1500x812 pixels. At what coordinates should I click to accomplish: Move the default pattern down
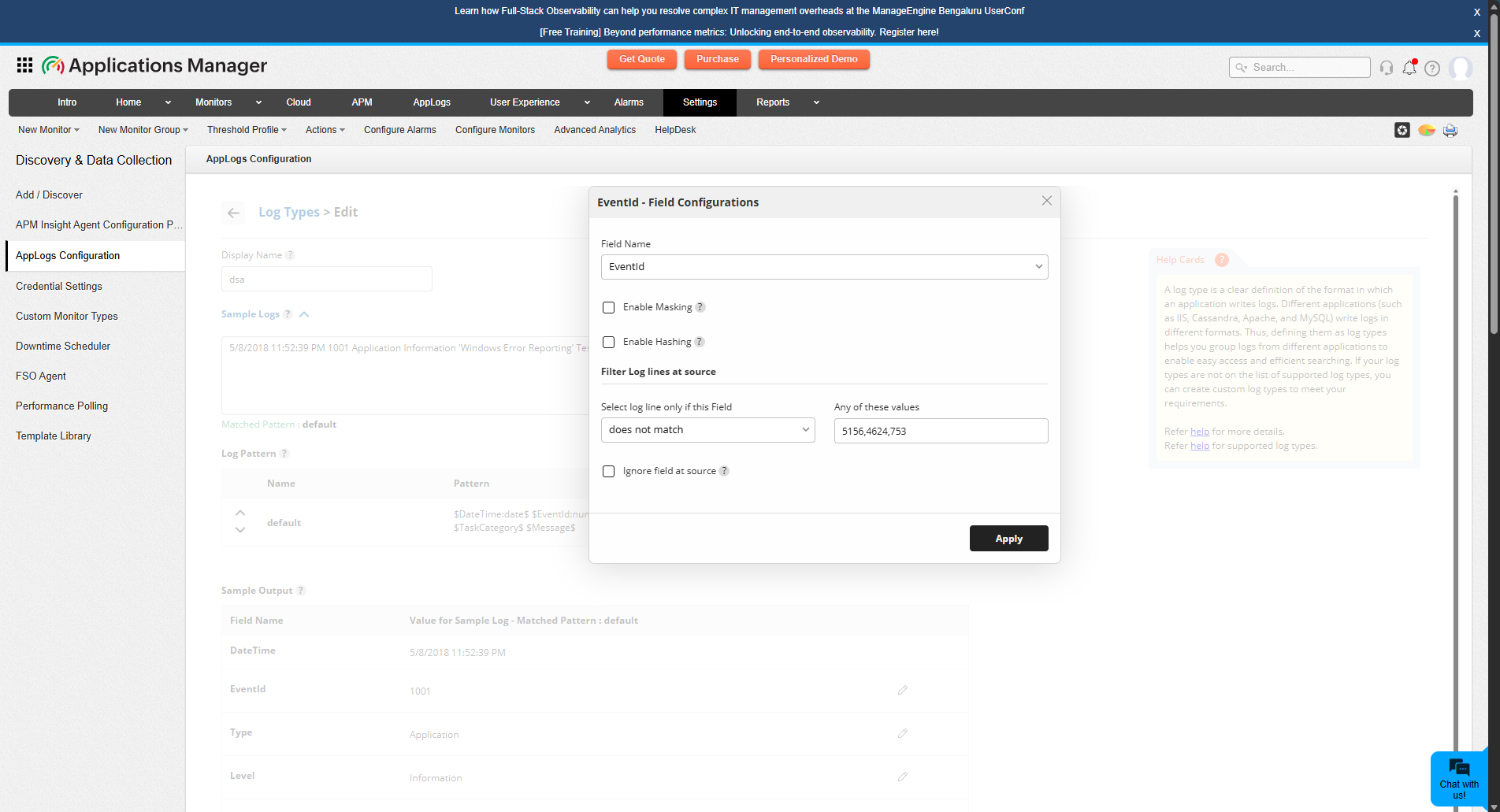coord(240,530)
